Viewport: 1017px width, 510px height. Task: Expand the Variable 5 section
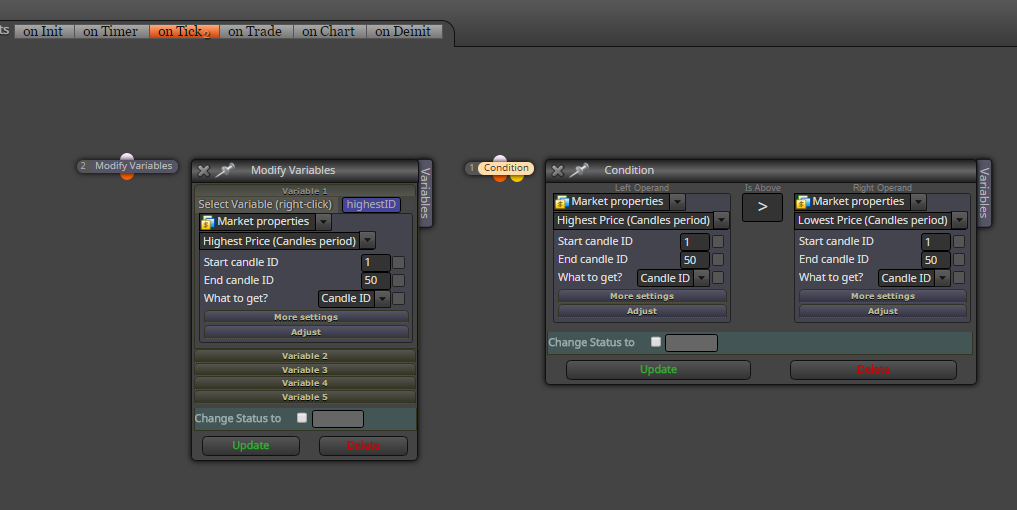(305, 397)
